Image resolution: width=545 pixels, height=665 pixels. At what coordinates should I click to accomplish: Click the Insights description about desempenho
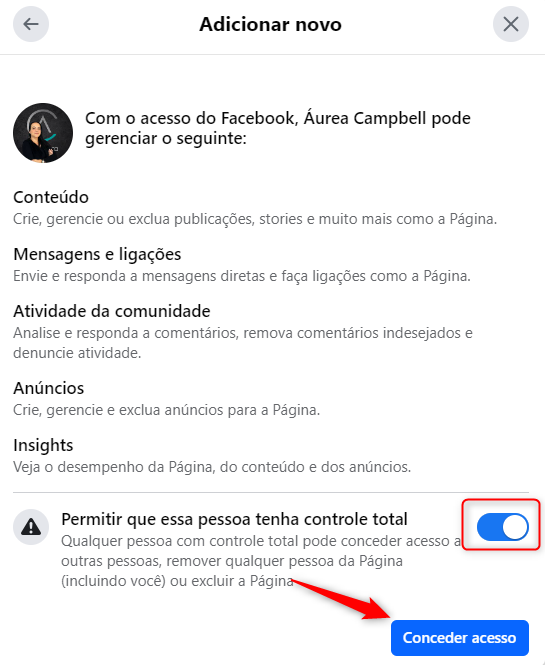pos(212,467)
